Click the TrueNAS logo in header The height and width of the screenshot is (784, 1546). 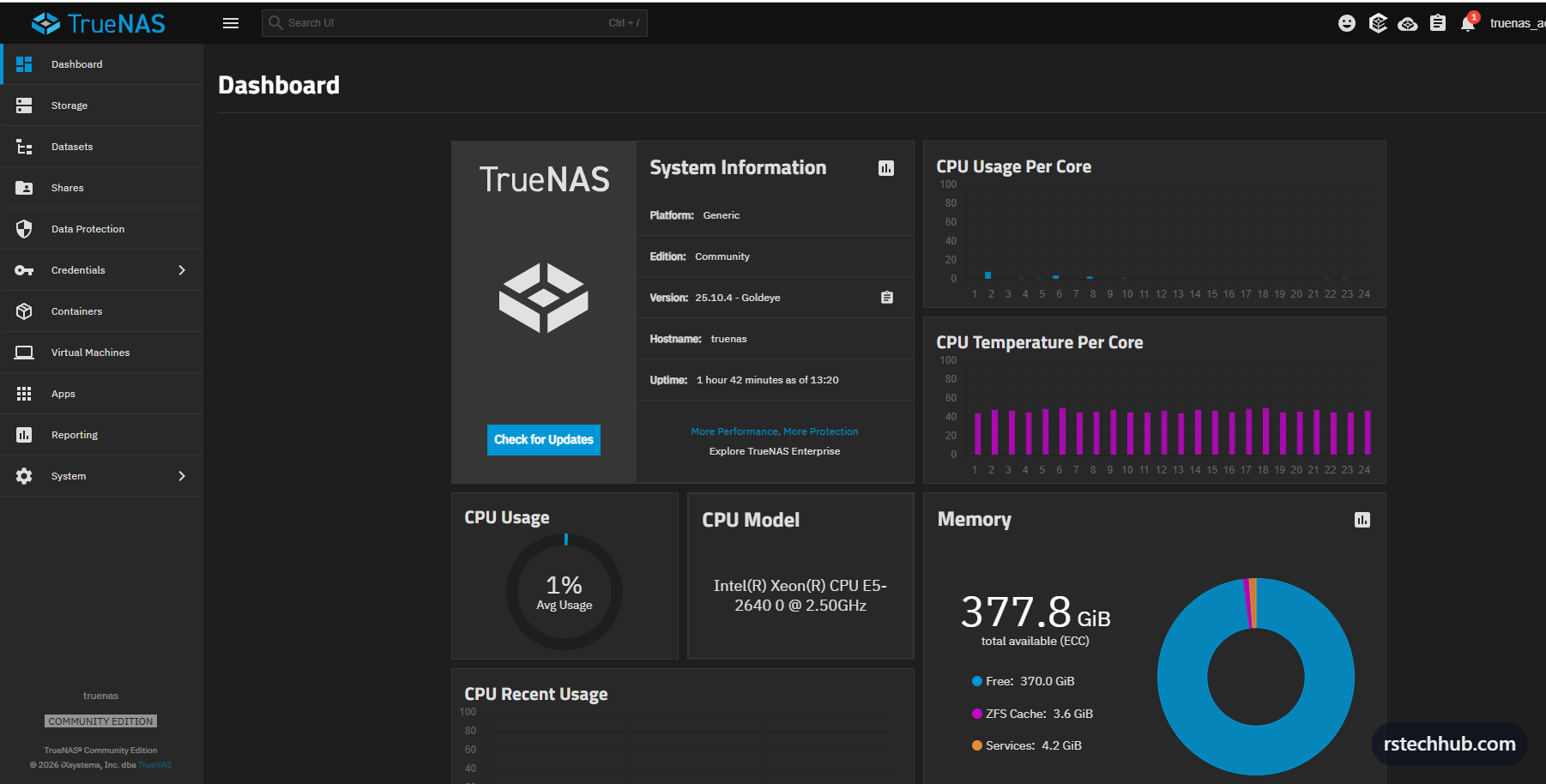99,23
